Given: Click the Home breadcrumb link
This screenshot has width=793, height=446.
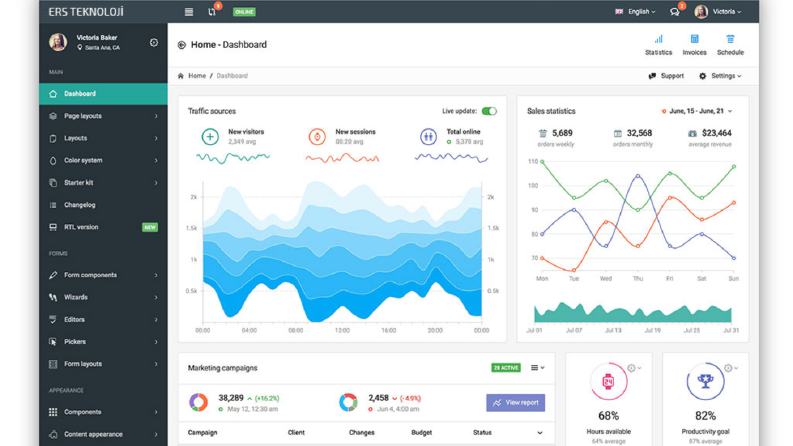Looking at the screenshot, I should pos(197,76).
